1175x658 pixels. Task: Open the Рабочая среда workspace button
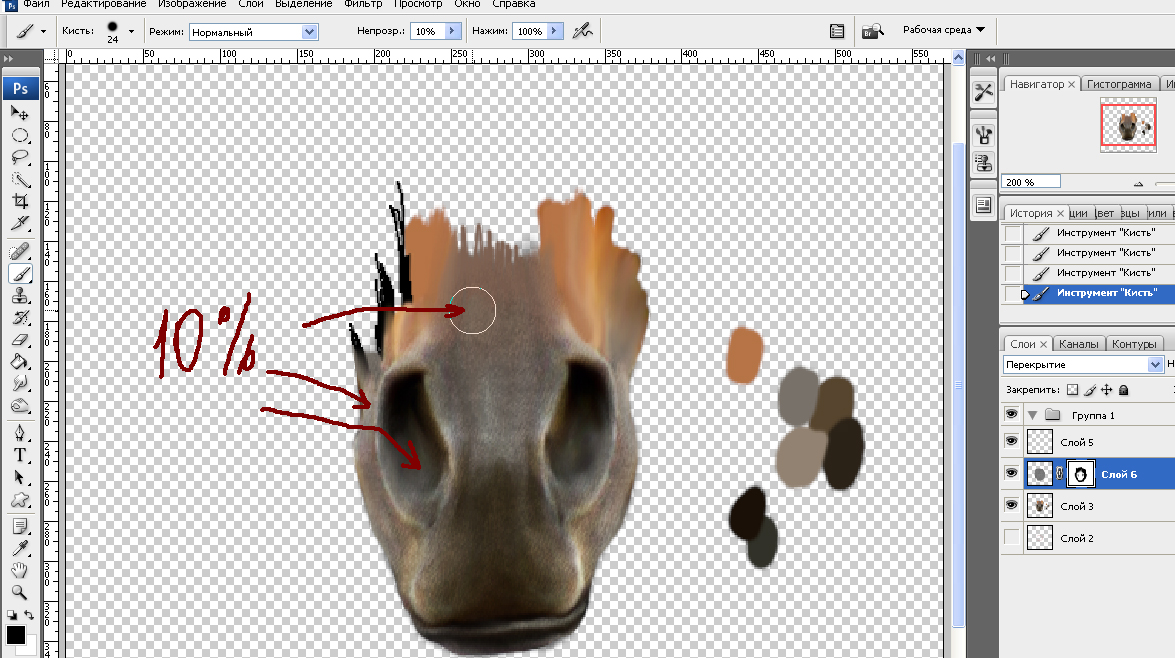click(943, 30)
